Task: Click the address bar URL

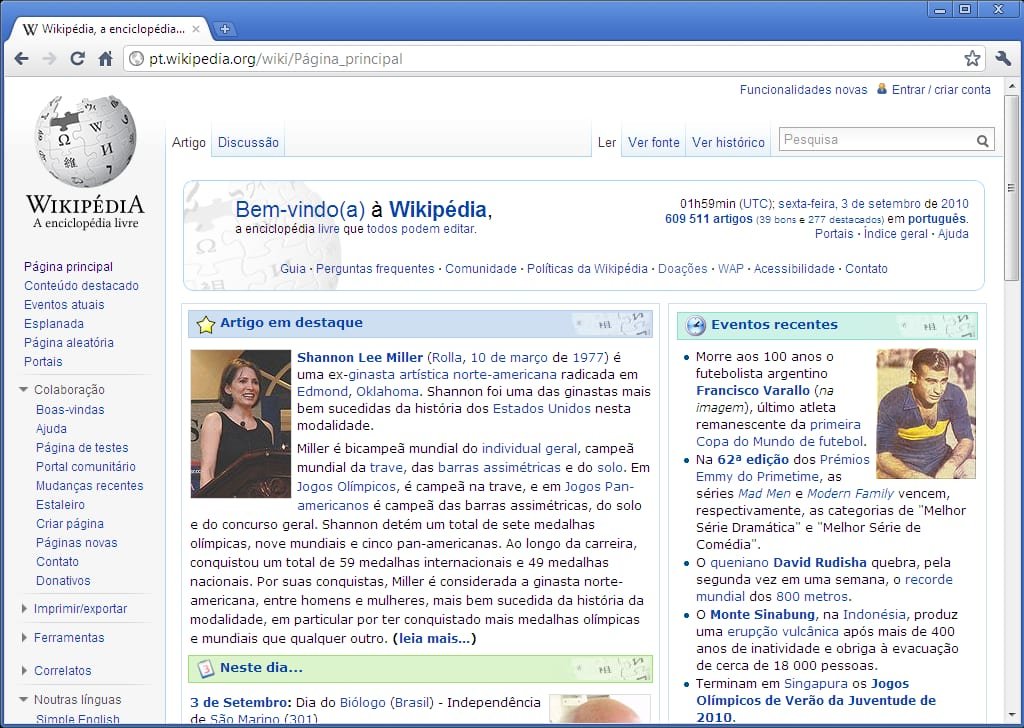Action: coord(275,59)
